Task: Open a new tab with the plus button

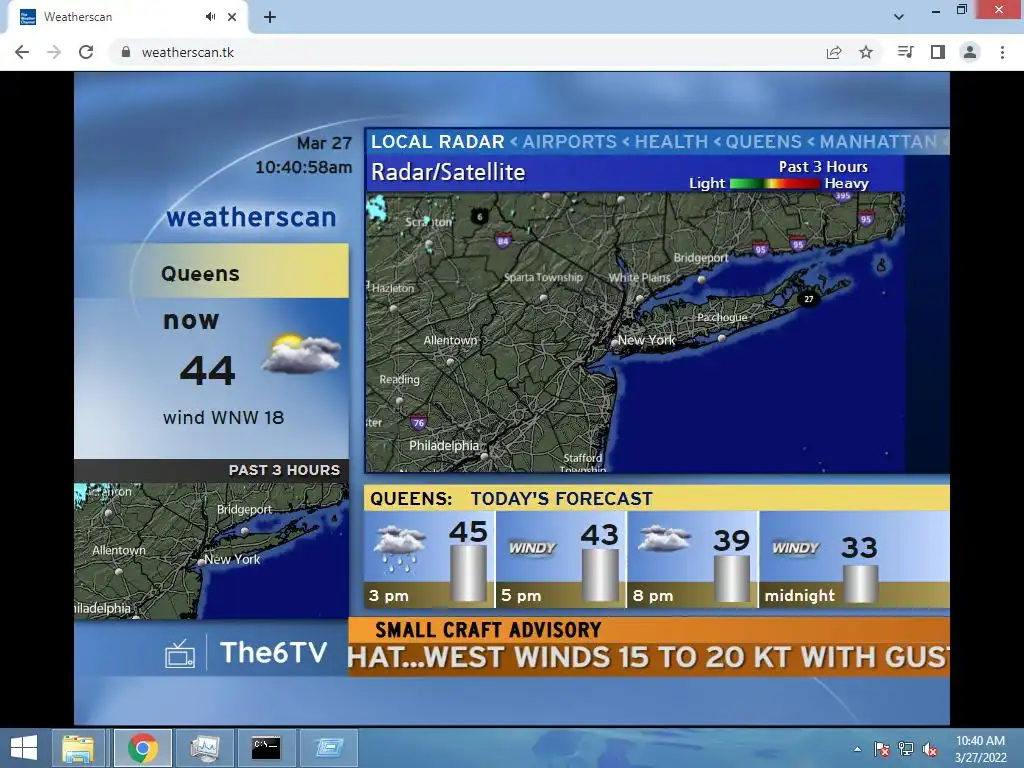Action: 270,17
